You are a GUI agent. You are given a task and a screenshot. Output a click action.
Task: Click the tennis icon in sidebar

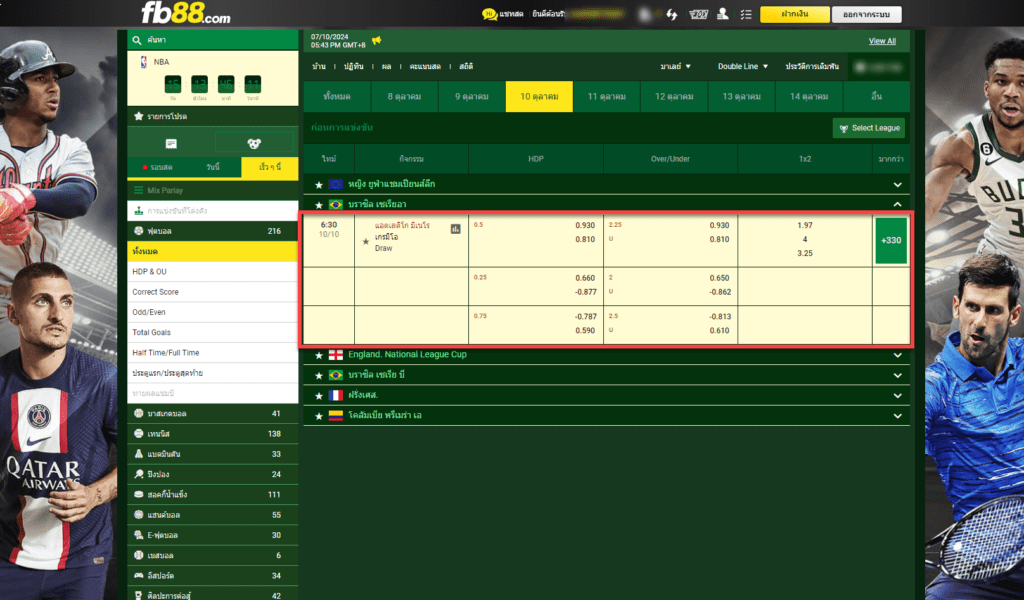[138, 434]
